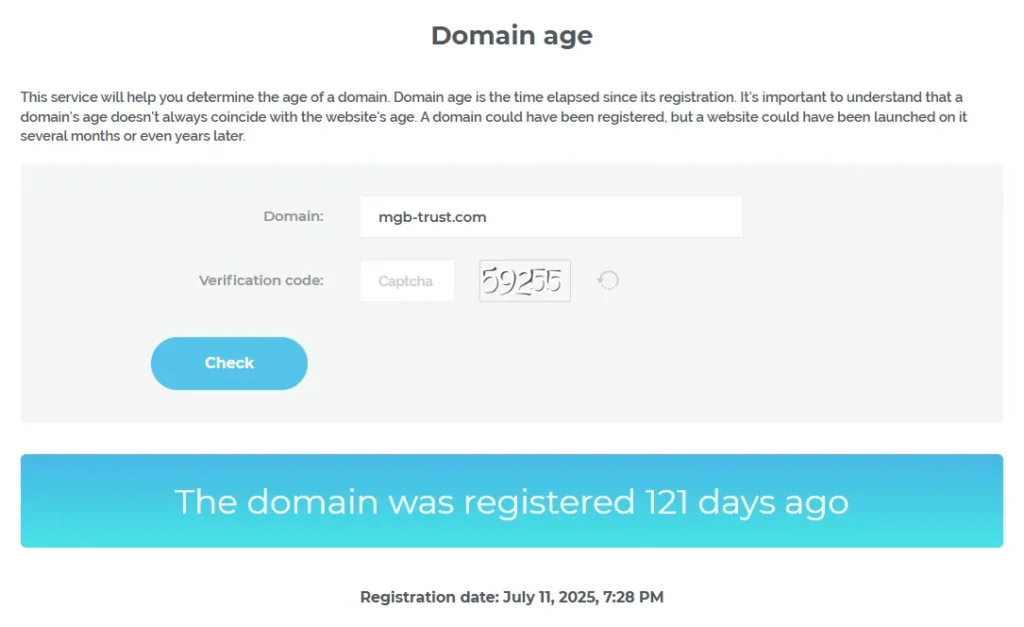
Task: Focus the Domain field containing mgb-trust.com
Action: pos(551,217)
